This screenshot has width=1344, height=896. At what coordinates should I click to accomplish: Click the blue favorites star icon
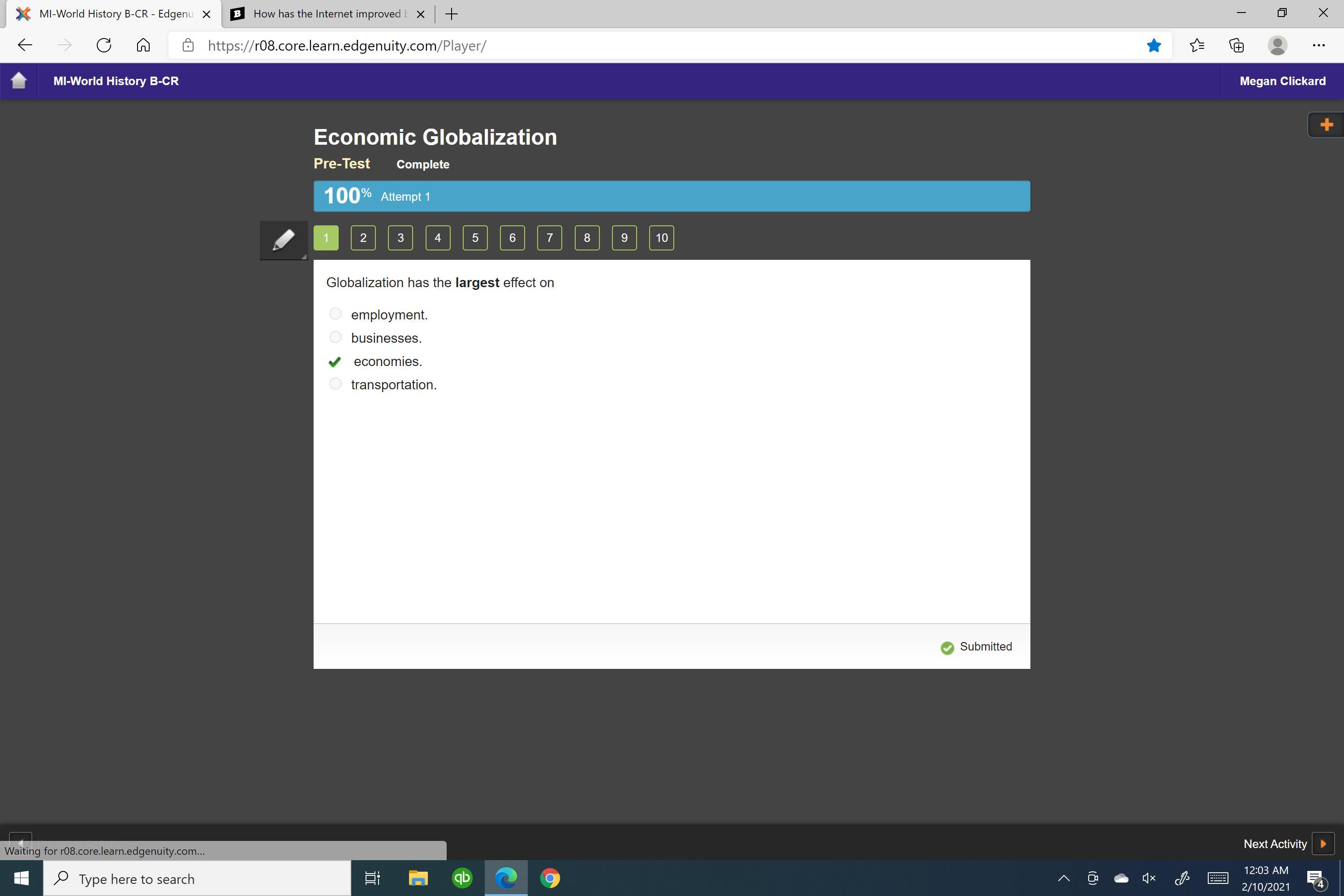click(1154, 46)
